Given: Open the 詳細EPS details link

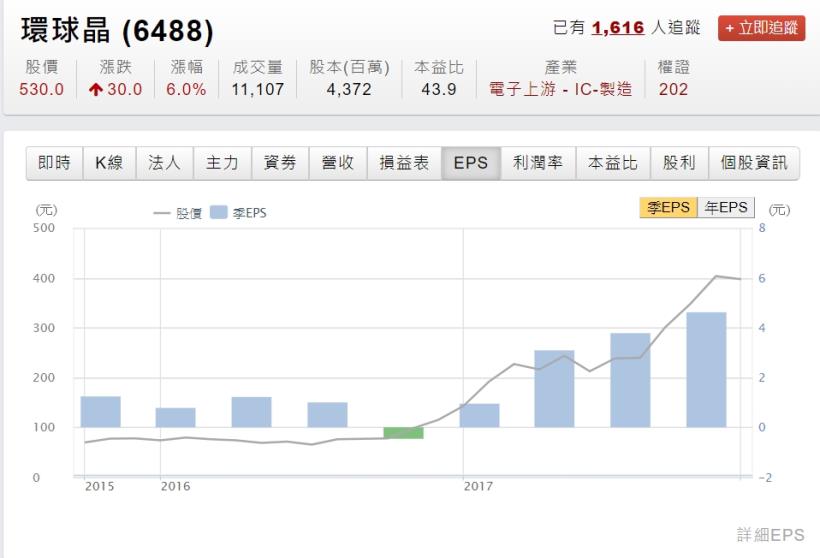Looking at the screenshot, I should [770, 535].
